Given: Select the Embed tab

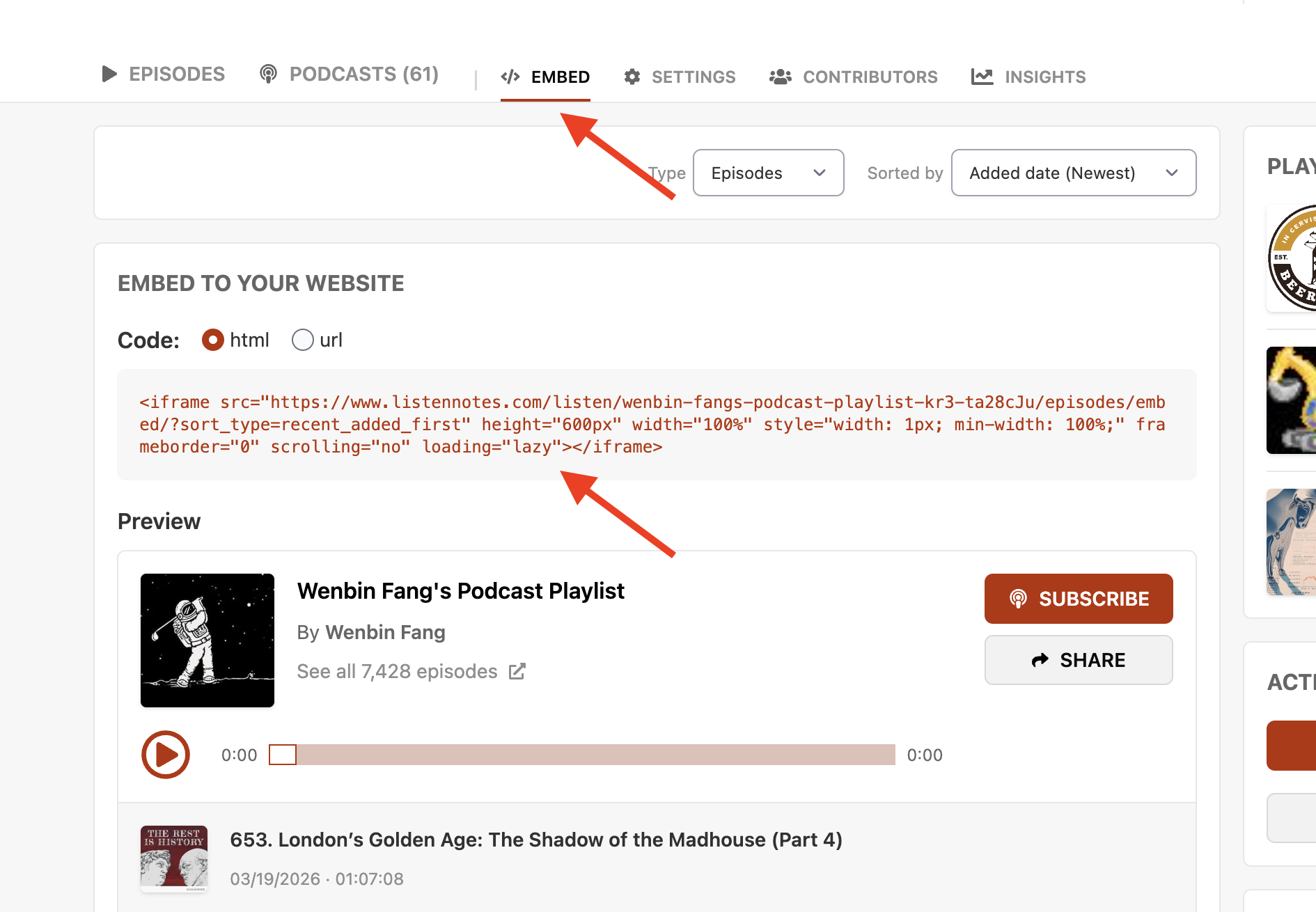Looking at the screenshot, I should click(x=545, y=77).
